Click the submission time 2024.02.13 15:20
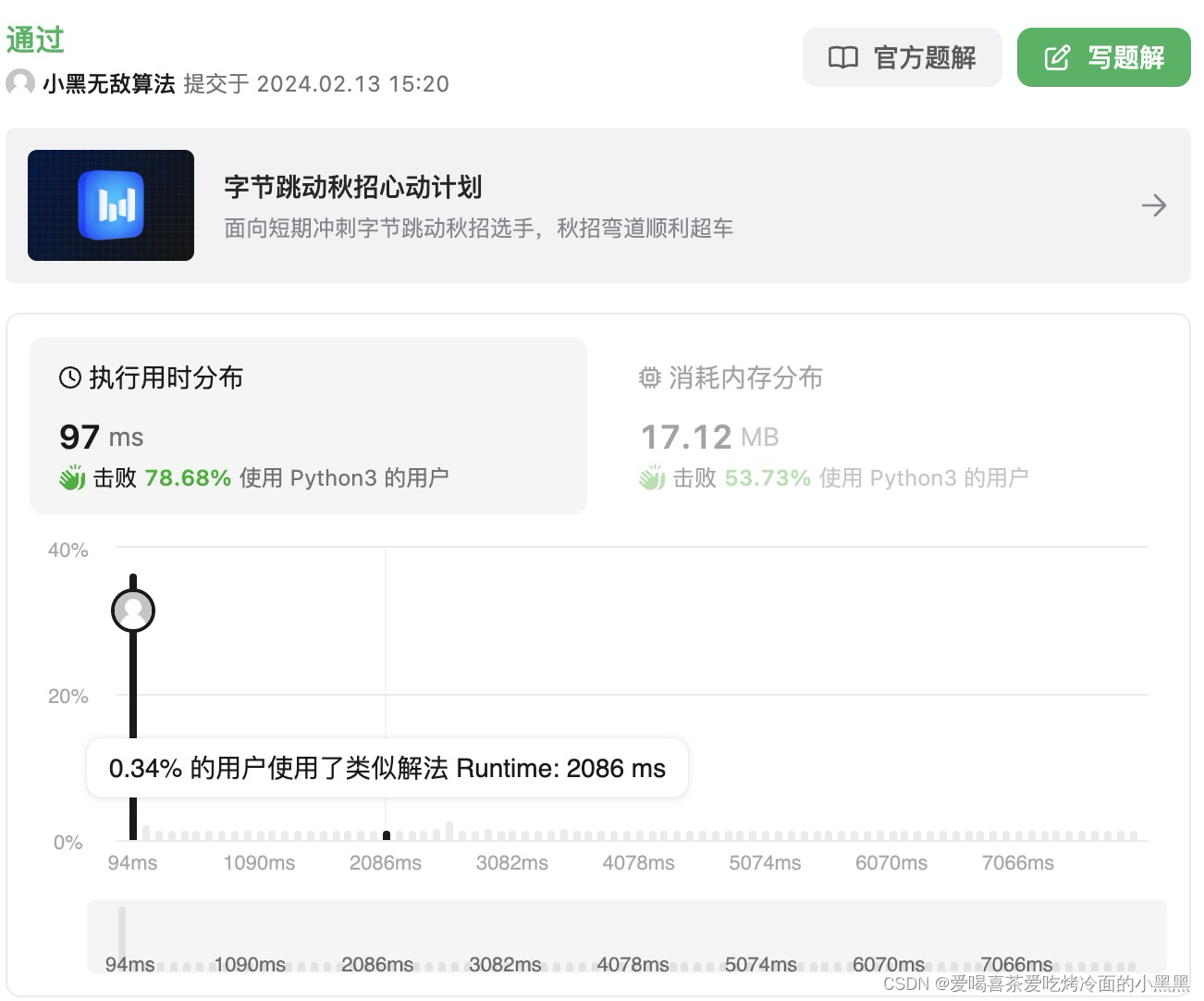 point(352,84)
